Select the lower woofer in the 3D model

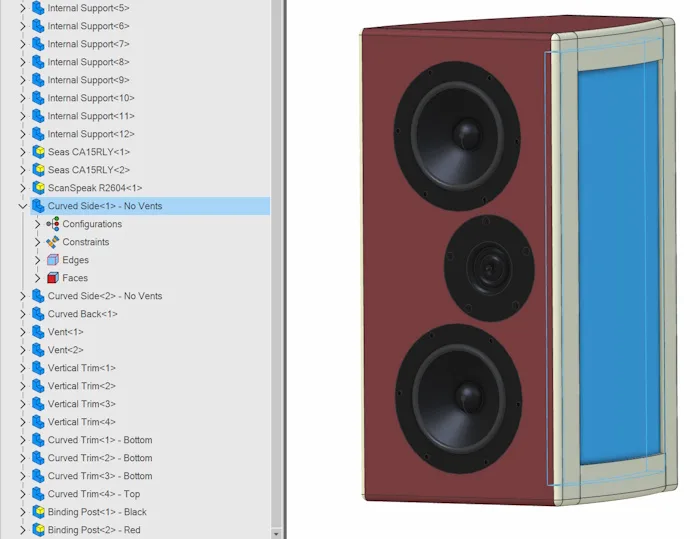coord(458,398)
